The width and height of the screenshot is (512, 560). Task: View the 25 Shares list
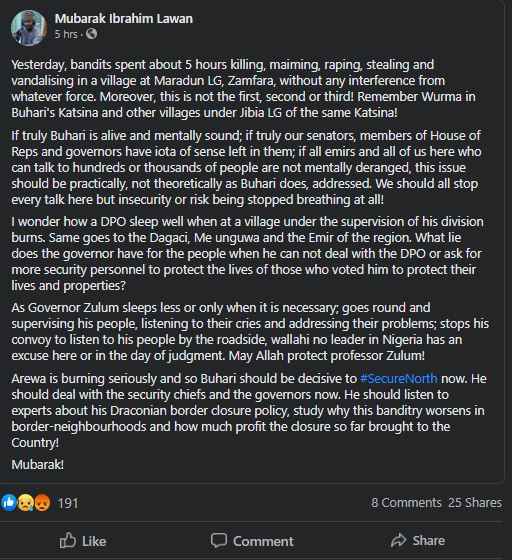[x=475, y=503]
